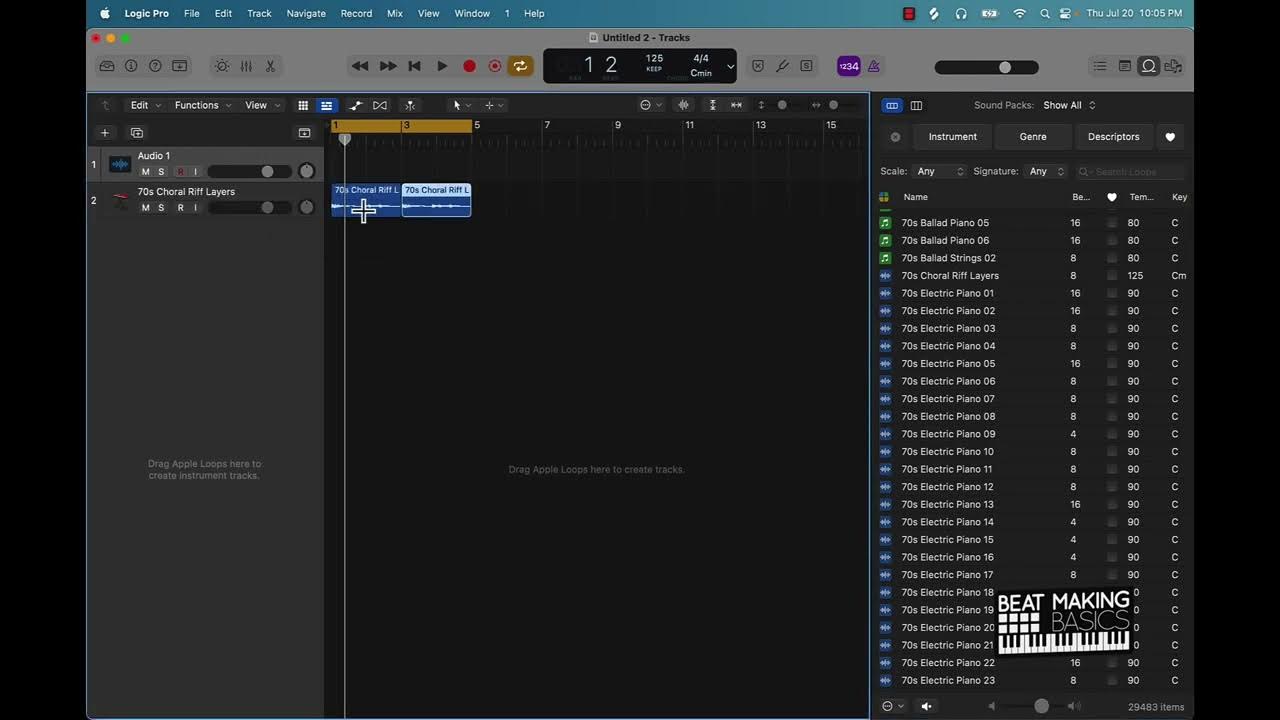This screenshot has width=1280, height=720.
Task: Select the second 70s Choral Riff region
Action: click(x=436, y=200)
